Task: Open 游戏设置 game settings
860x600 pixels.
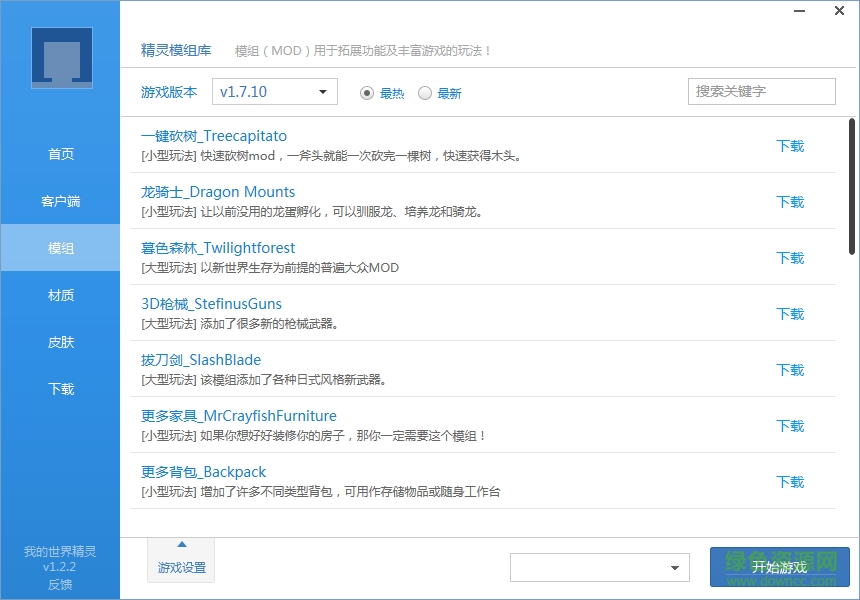Action: pos(180,566)
